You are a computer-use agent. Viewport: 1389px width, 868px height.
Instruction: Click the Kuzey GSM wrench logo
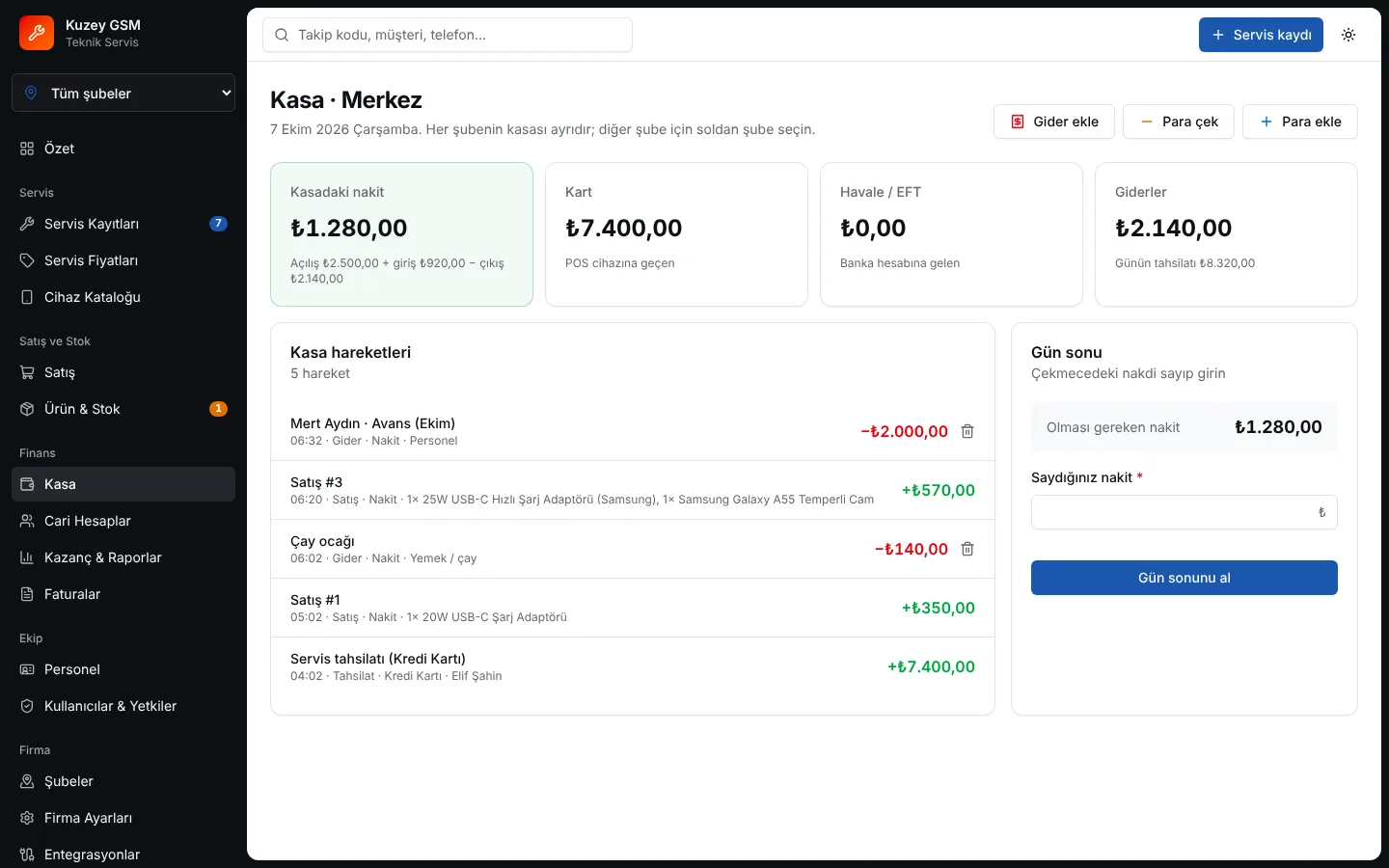pyautogui.click(x=37, y=33)
